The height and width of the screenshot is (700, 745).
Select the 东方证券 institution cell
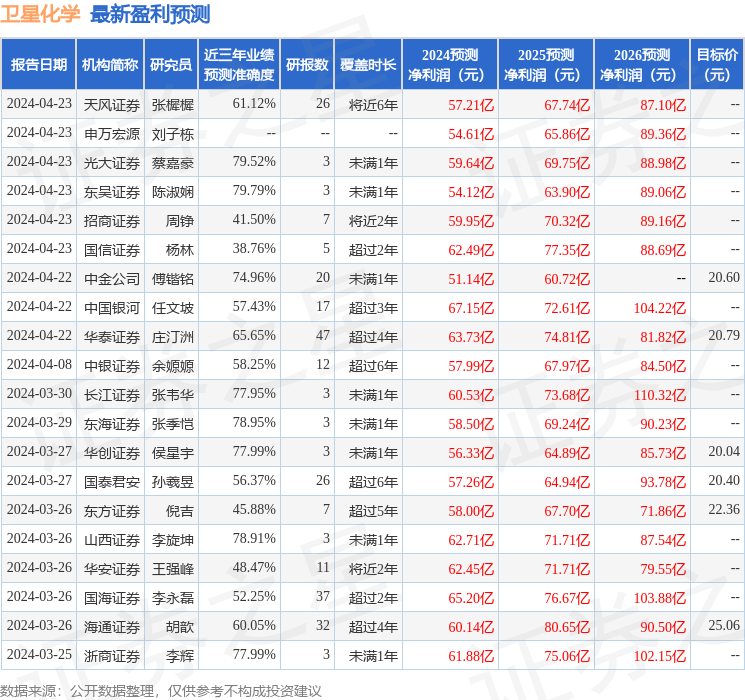tap(112, 511)
